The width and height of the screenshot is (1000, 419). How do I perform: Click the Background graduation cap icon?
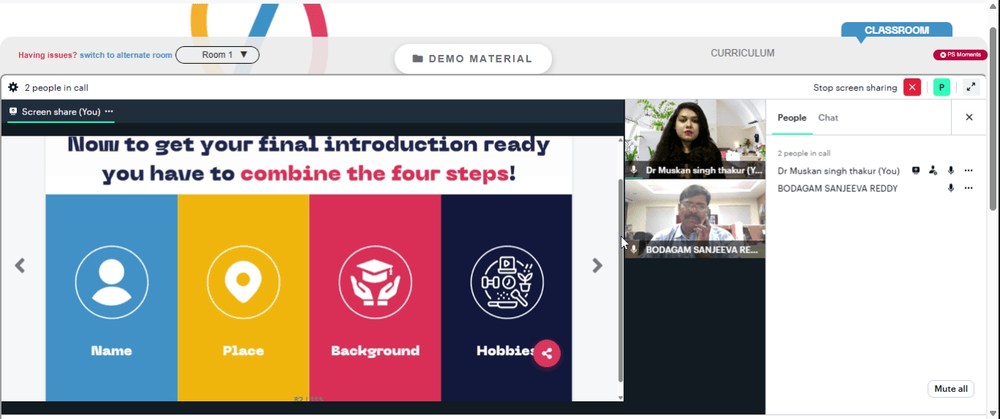click(x=375, y=282)
